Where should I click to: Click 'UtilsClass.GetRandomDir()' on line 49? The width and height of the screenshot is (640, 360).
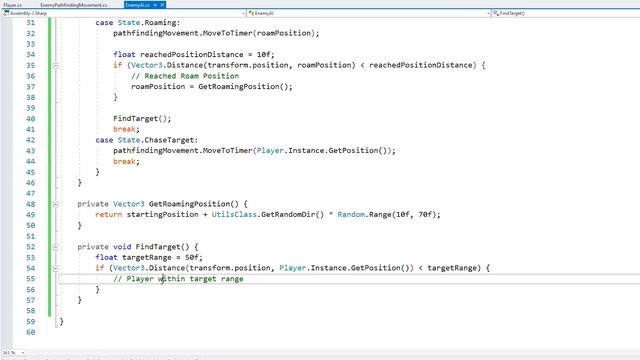pos(268,215)
